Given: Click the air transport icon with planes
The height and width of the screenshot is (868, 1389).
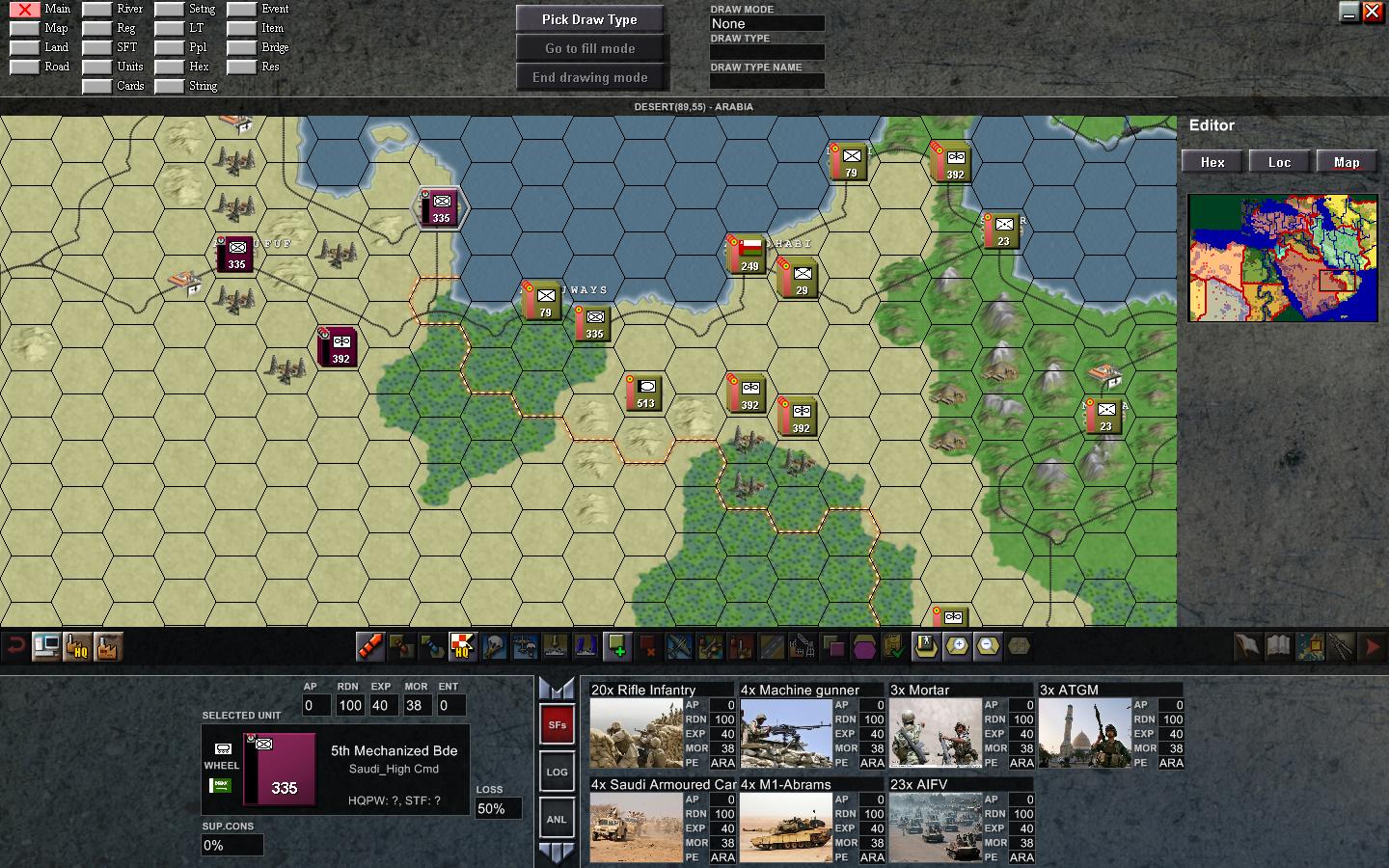Looking at the screenshot, I should click(x=525, y=646).
